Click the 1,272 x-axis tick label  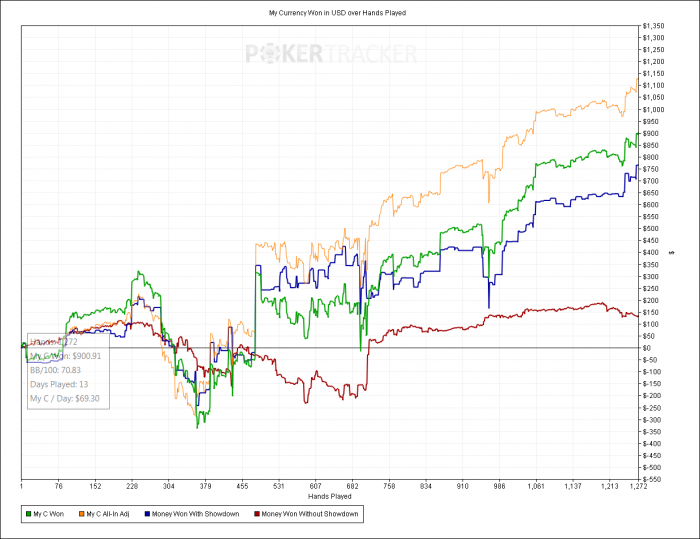[638, 486]
